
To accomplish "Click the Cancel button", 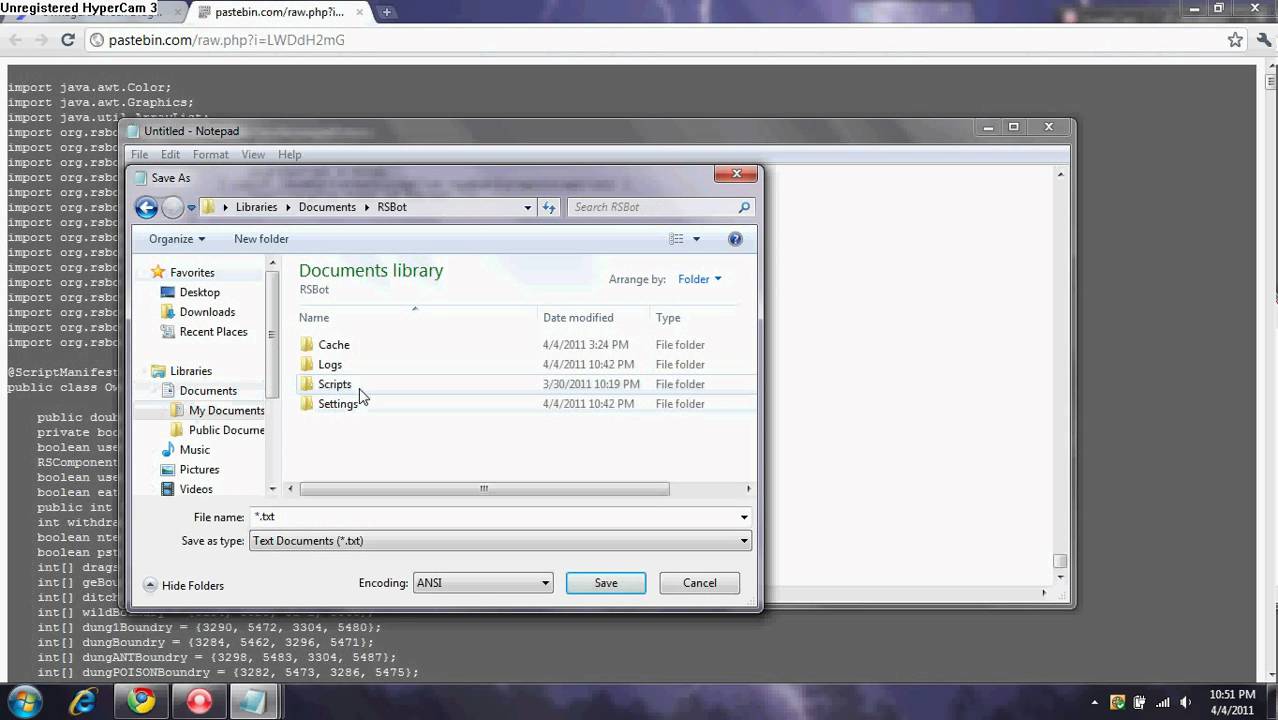I will (x=700, y=583).
